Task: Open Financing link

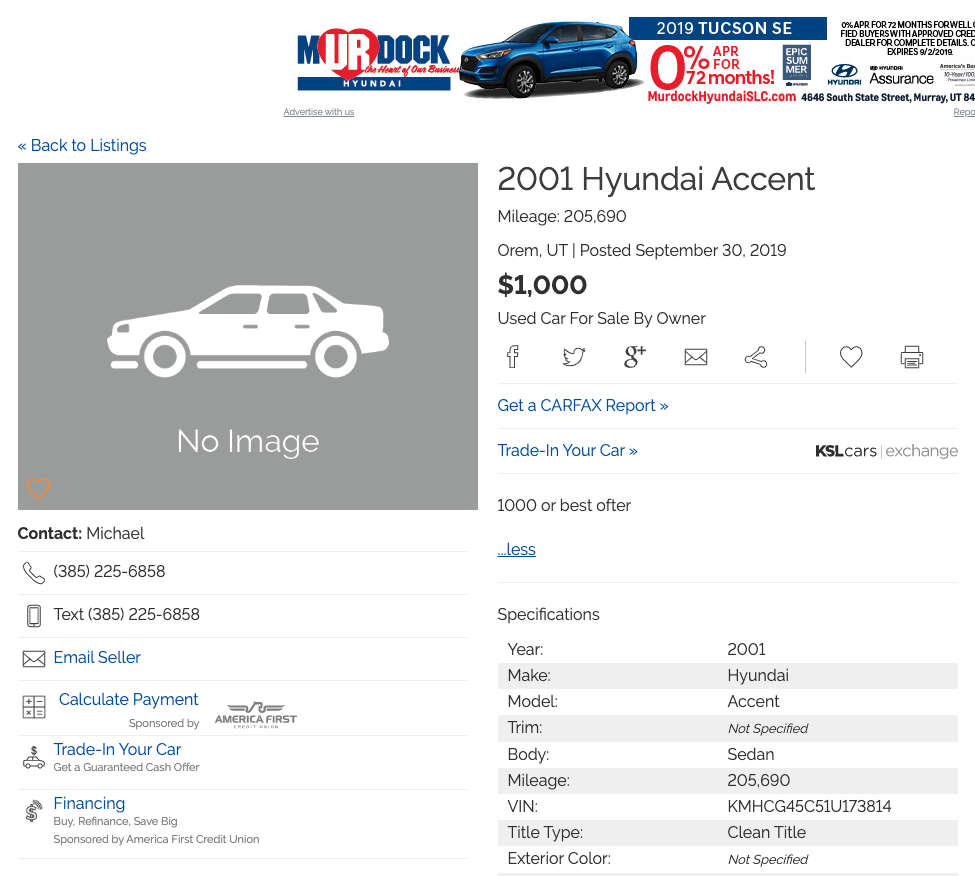Action: [89, 803]
